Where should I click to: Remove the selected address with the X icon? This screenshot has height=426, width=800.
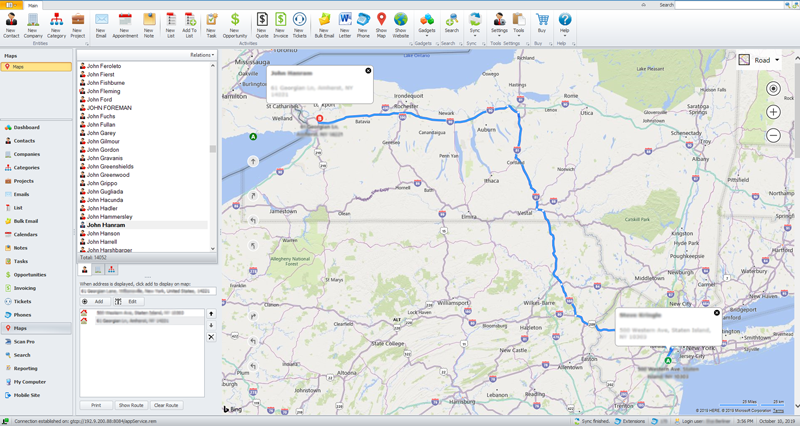[x=211, y=337]
